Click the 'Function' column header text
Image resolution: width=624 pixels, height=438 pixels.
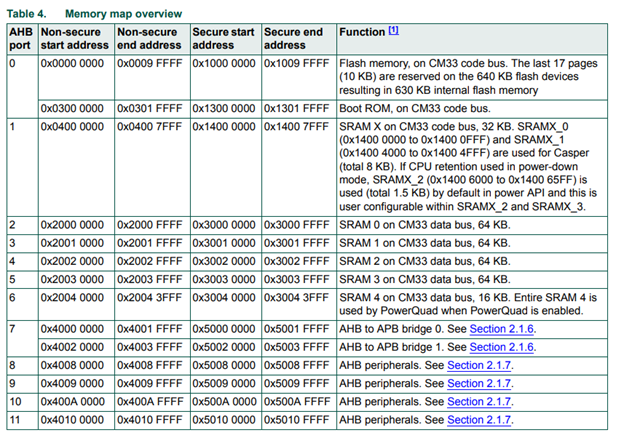pyautogui.click(x=362, y=32)
